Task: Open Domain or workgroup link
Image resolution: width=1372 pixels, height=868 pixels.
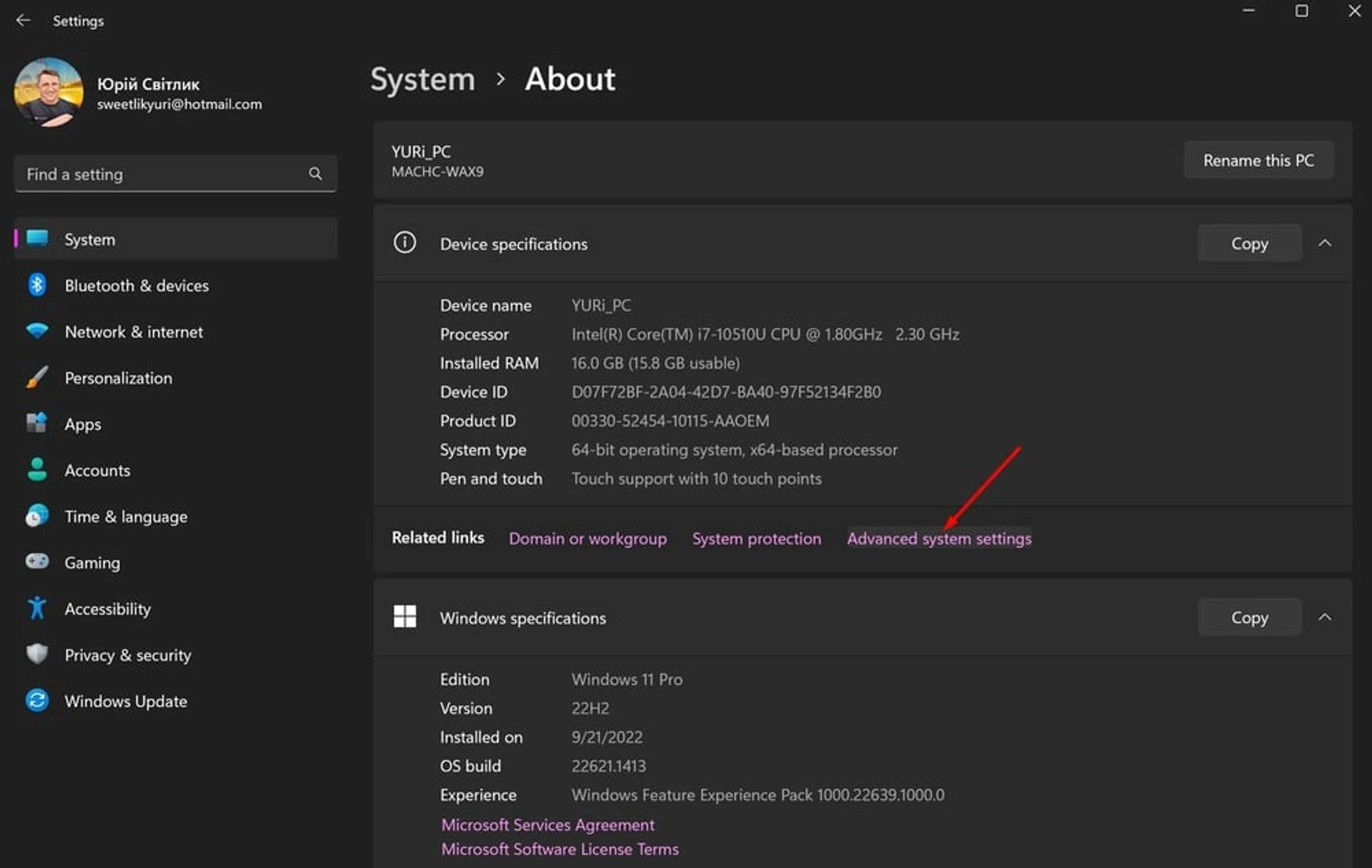Action: (x=587, y=538)
